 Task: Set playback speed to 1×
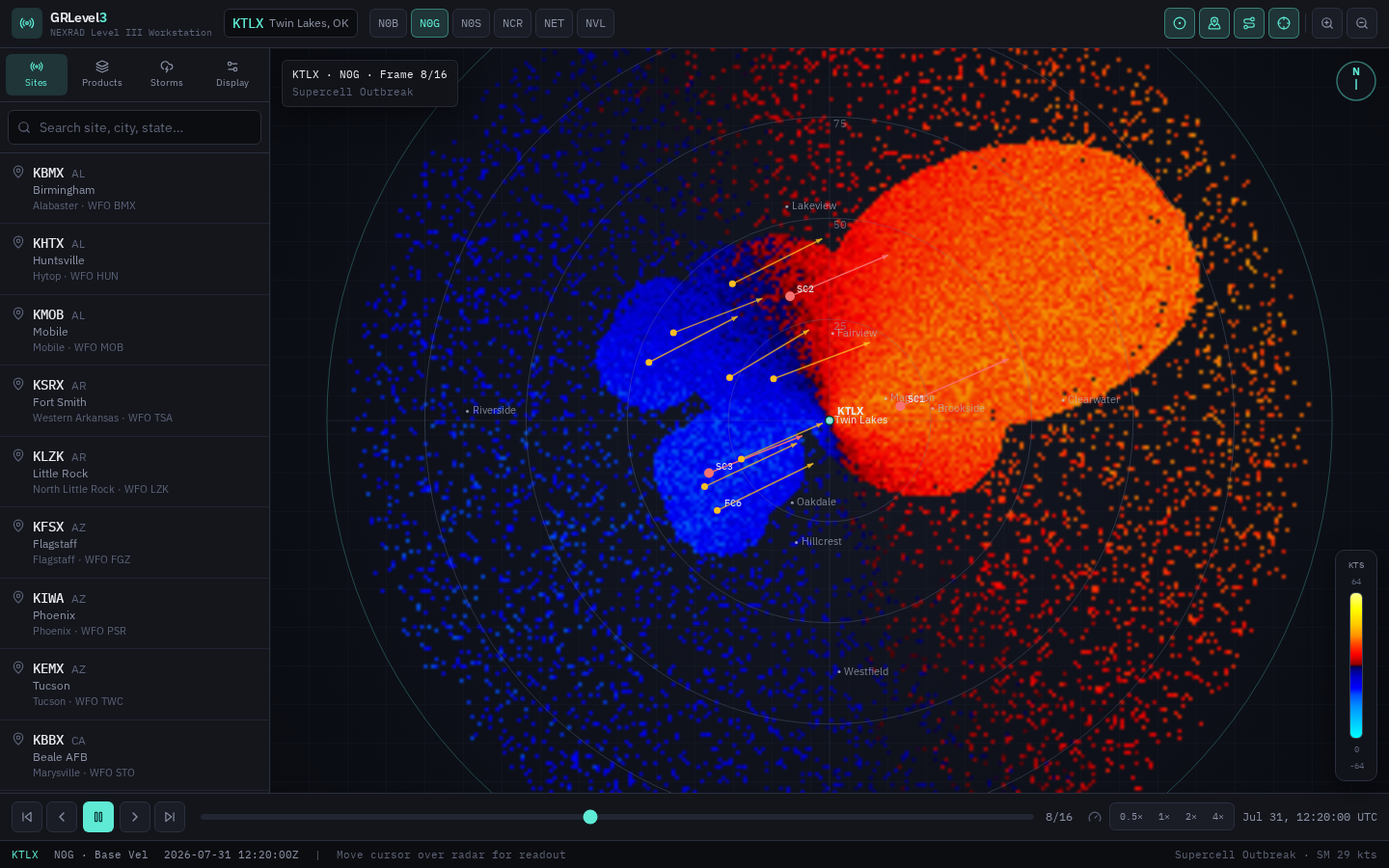[x=1164, y=817]
